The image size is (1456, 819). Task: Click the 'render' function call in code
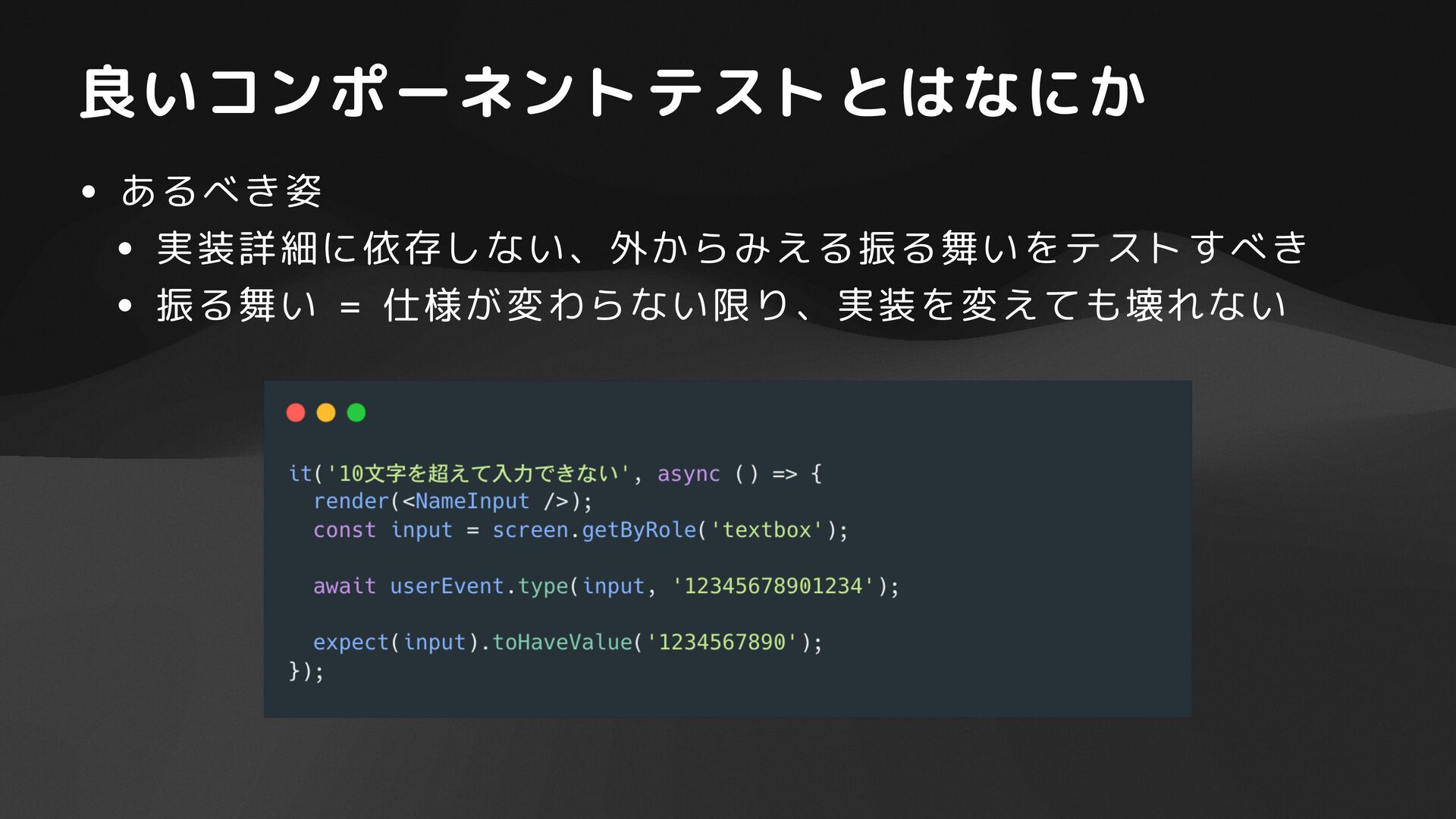[350, 501]
